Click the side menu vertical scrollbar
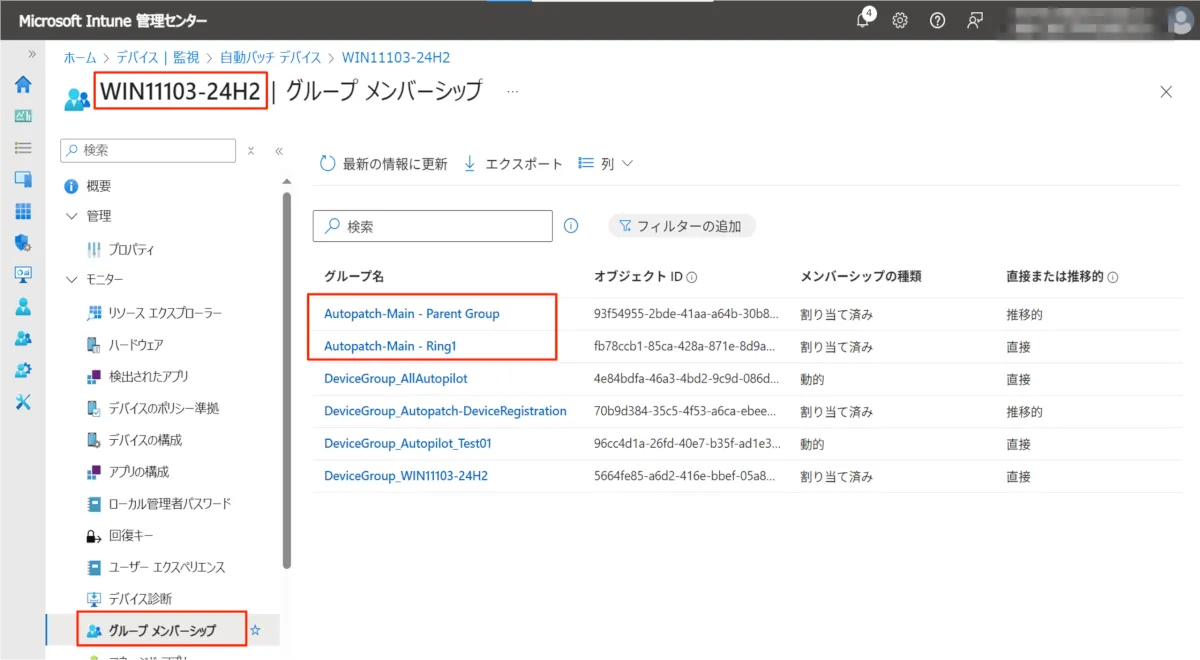This screenshot has width=1200, height=660. click(x=287, y=380)
